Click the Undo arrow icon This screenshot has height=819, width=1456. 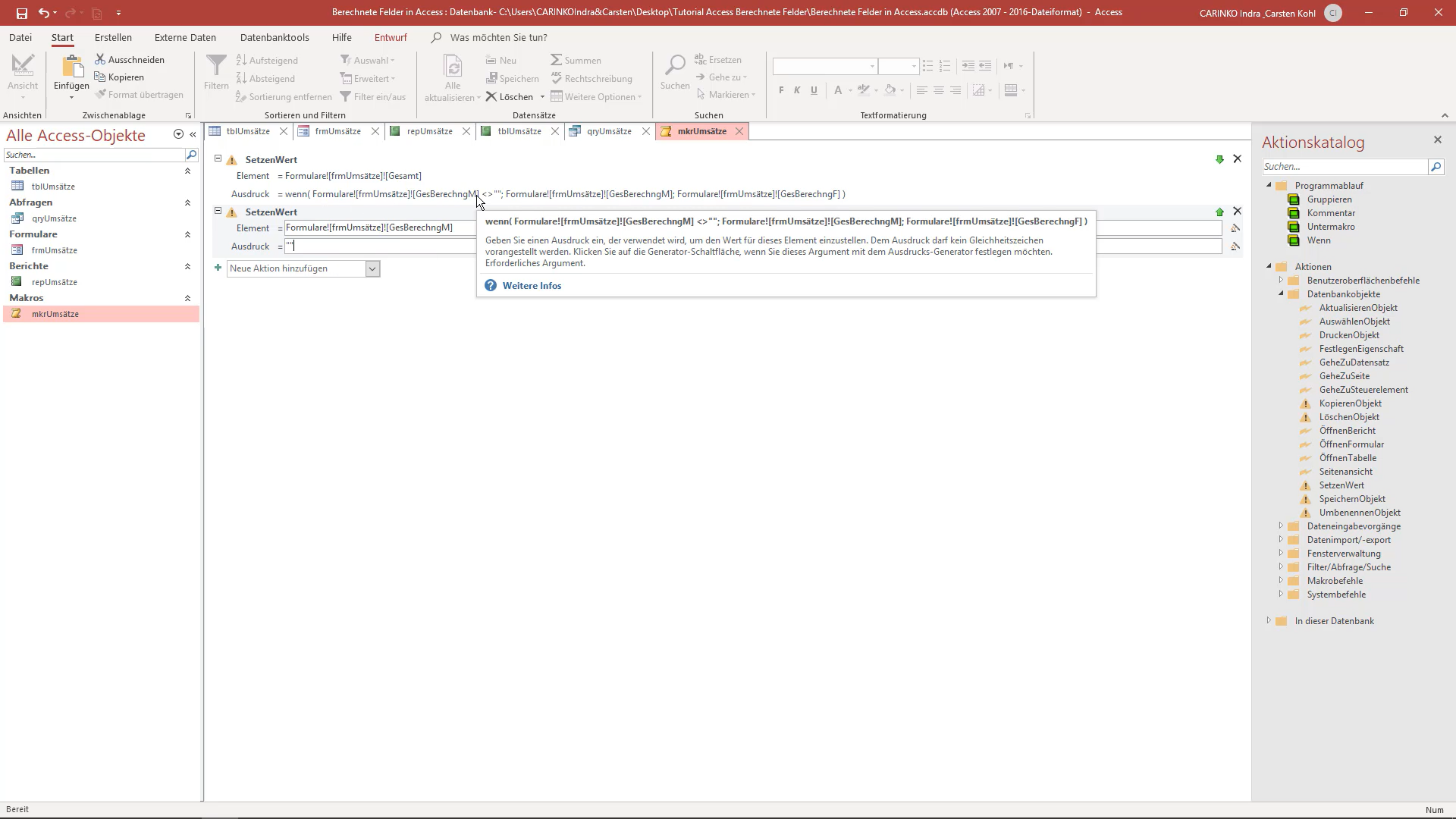tap(44, 13)
